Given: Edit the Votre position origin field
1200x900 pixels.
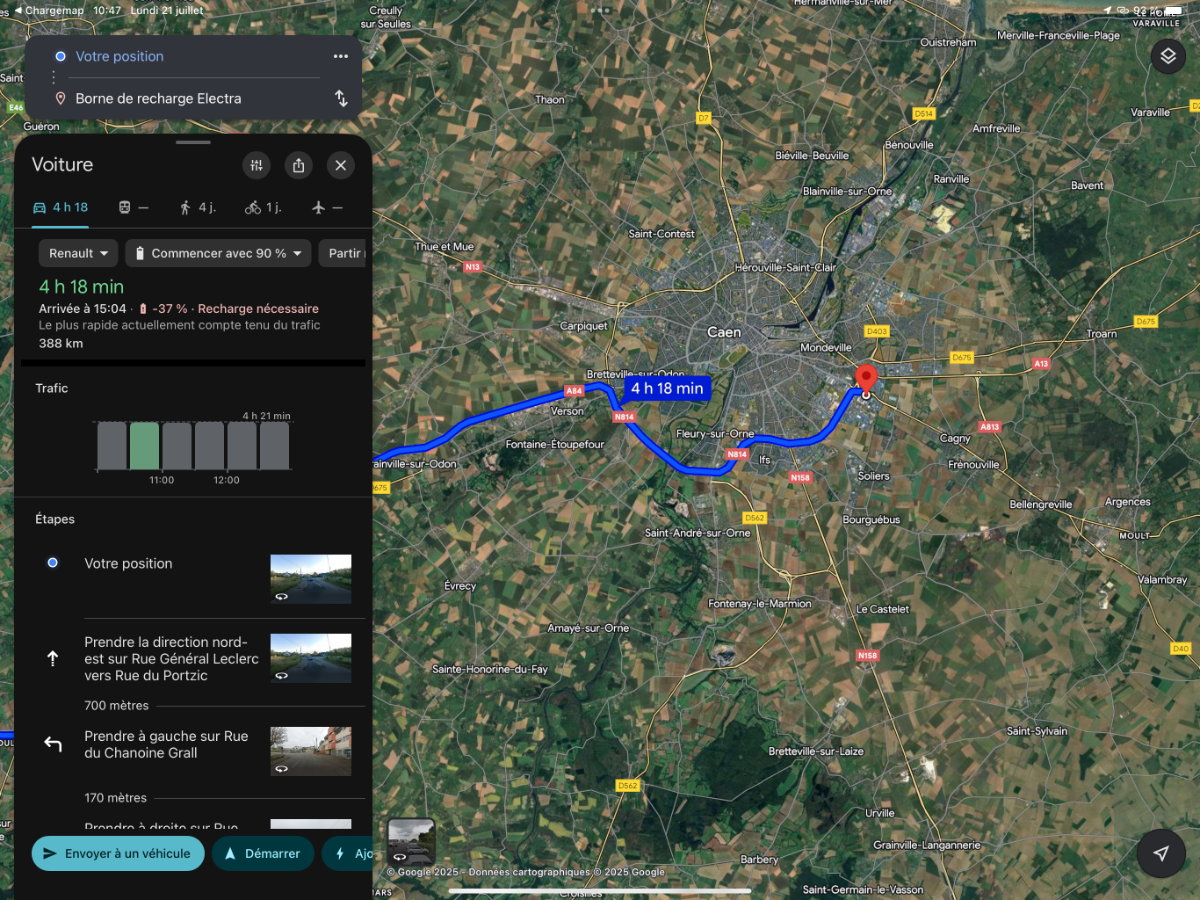Looking at the screenshot, I should [187, 56].
